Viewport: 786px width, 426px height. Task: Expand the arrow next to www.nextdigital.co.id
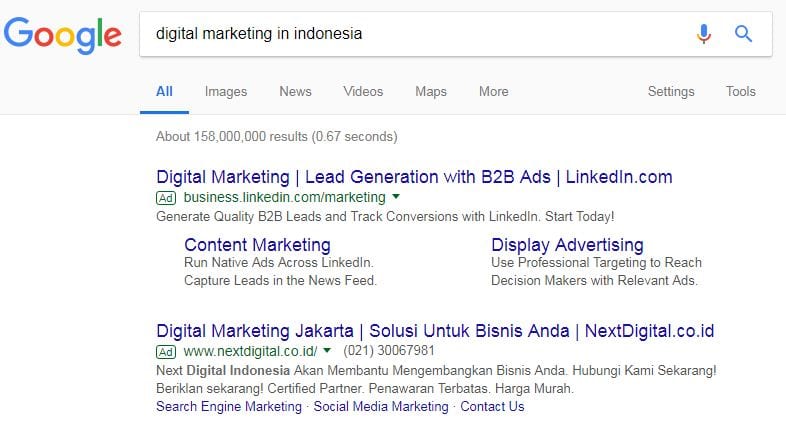click(327, 350)
